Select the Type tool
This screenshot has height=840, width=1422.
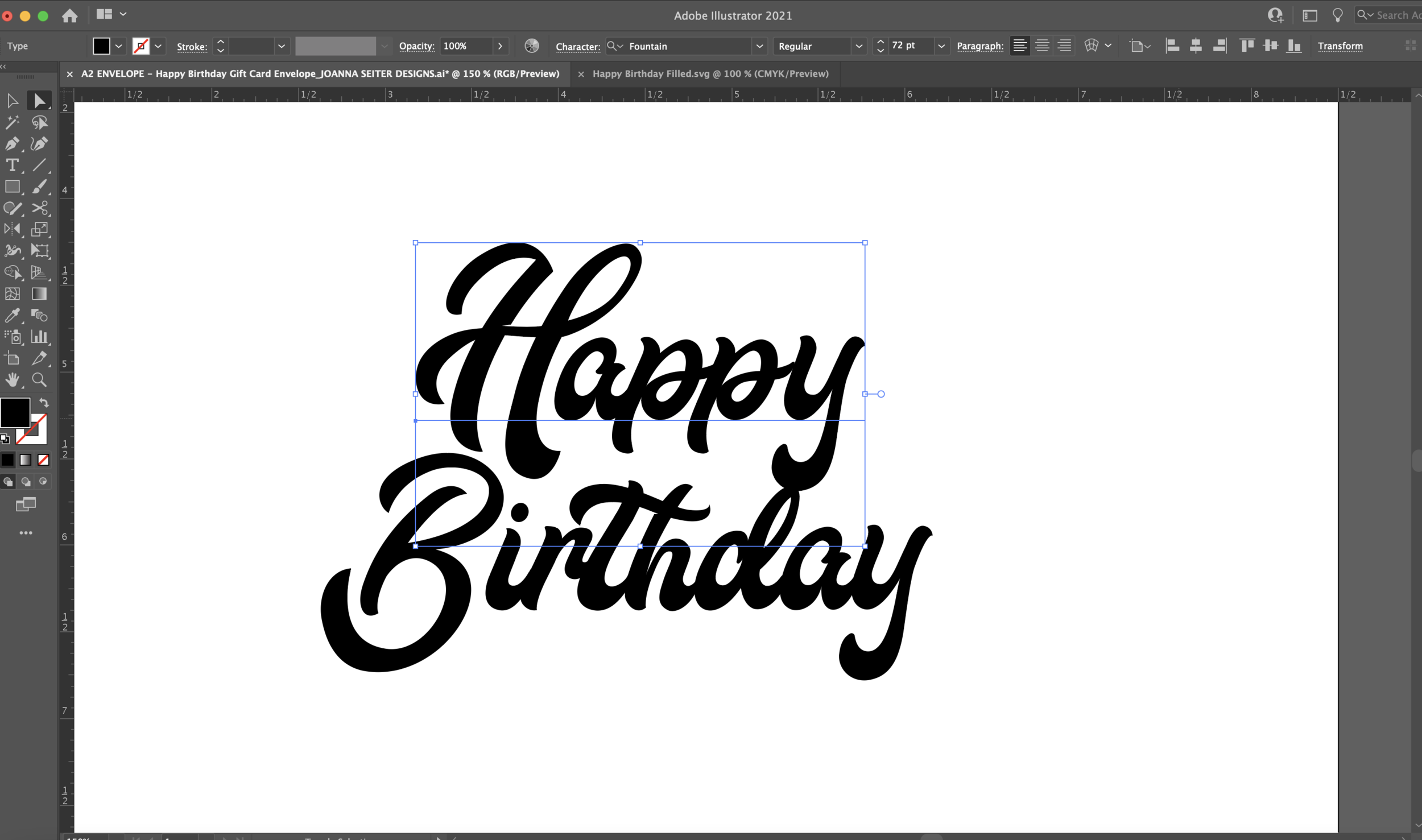tap(12, 165)
